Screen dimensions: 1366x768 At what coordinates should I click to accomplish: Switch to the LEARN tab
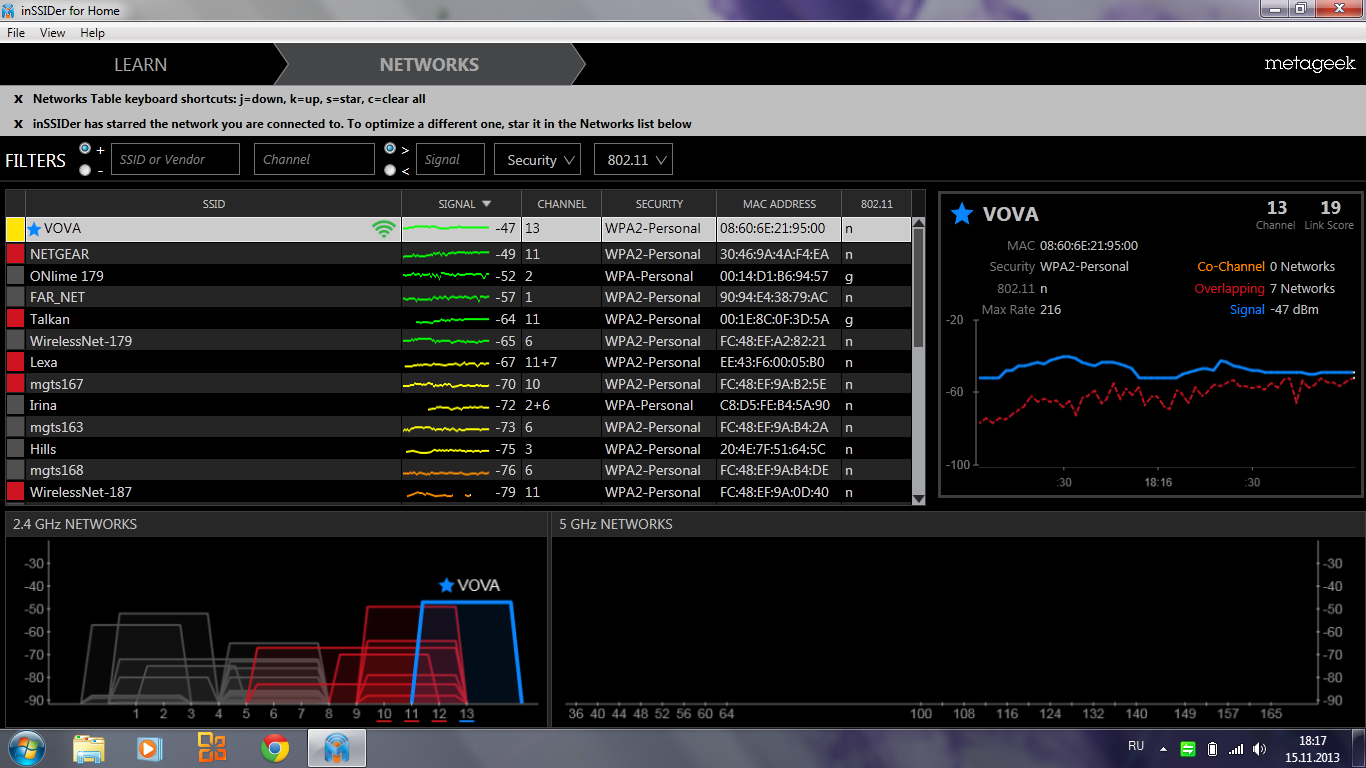(x=140, y=64)
